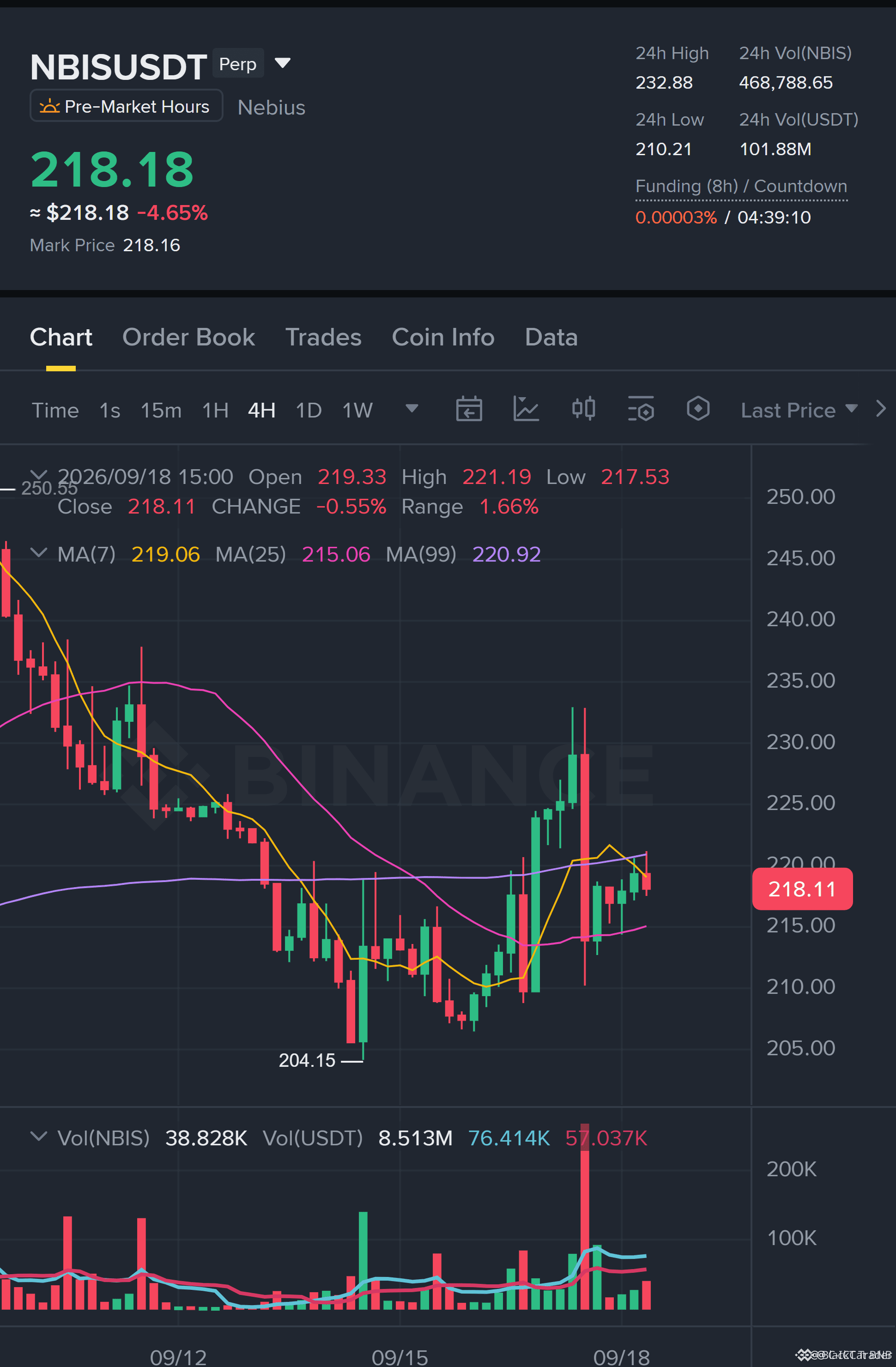Viewport: 896px width, 1367px height.
Task: Switch to the Order Book tab
Action: (188, 337)
